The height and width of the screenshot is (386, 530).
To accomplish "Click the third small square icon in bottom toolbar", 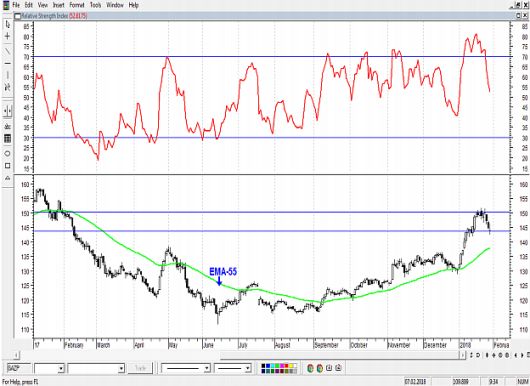I will click(329, 368).
